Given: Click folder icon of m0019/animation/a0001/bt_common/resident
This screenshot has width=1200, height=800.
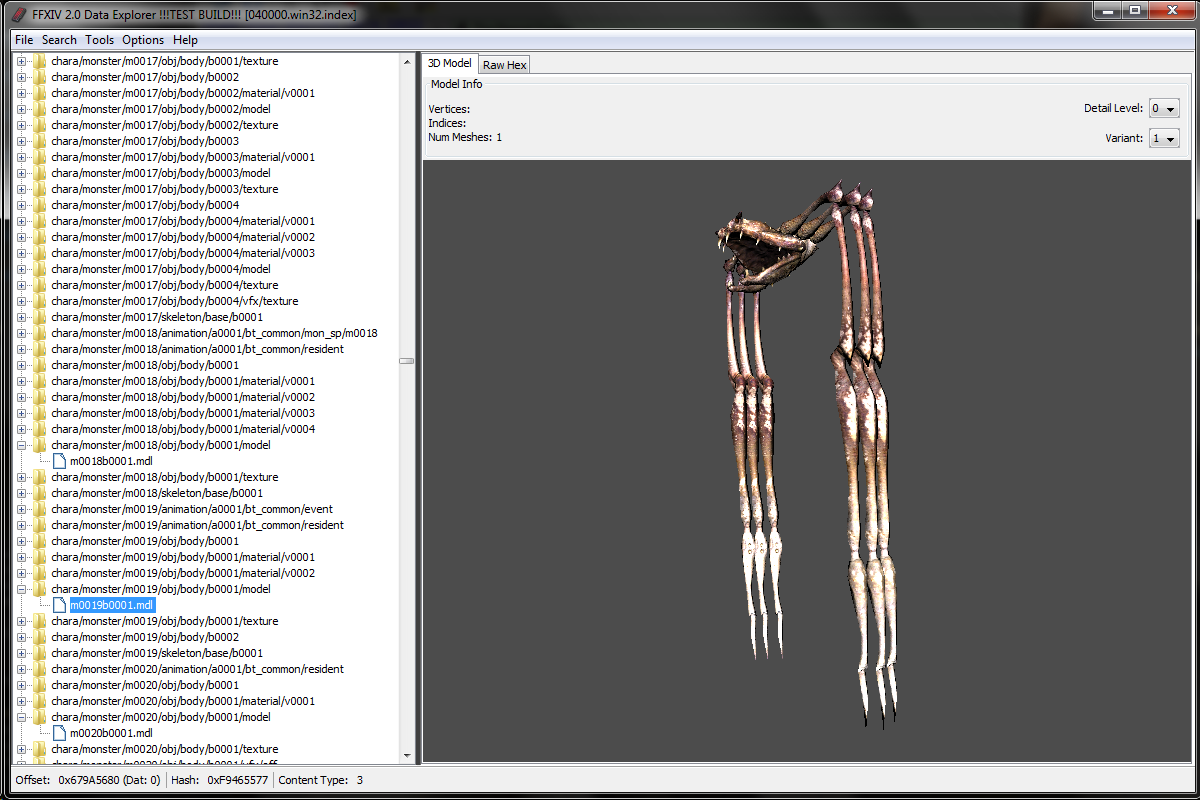Looking at the screenshot, I should click(x=40, y=525).
